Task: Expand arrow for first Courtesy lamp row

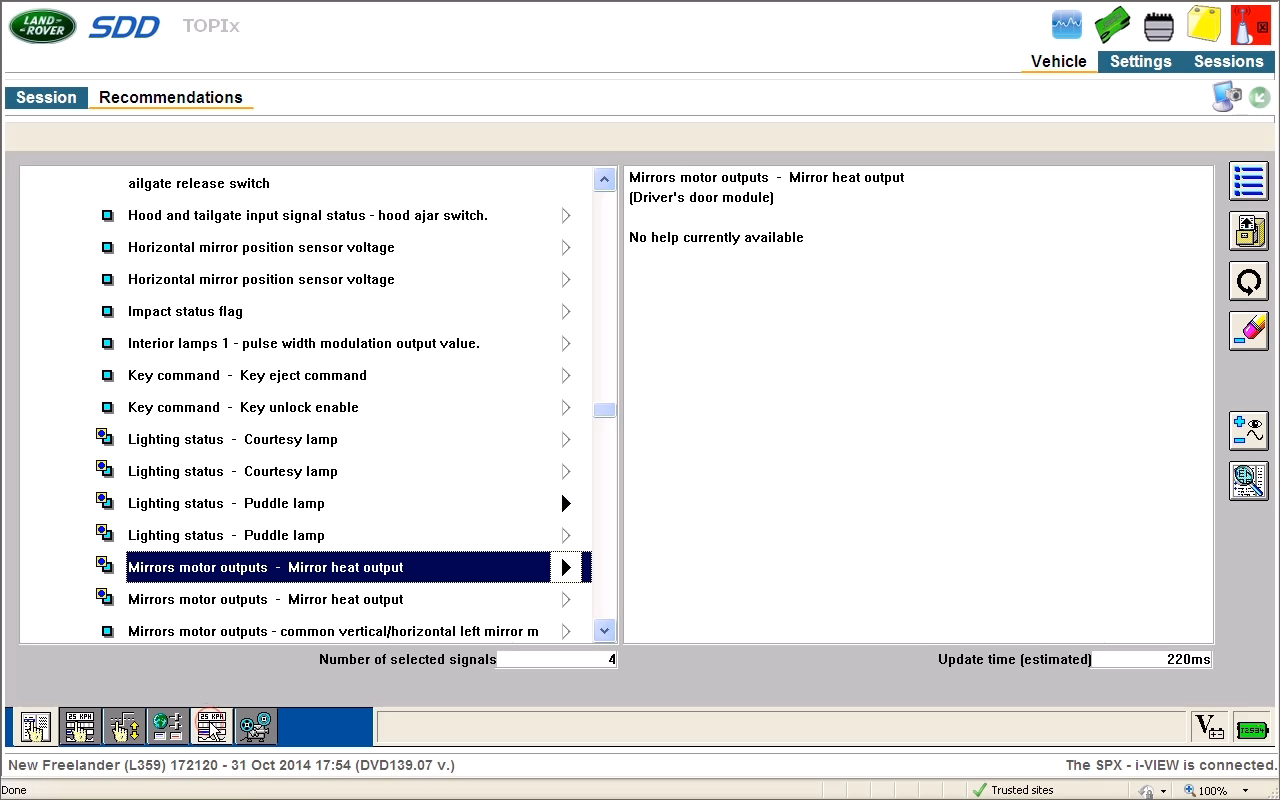Action: click(x=566, y=439)
